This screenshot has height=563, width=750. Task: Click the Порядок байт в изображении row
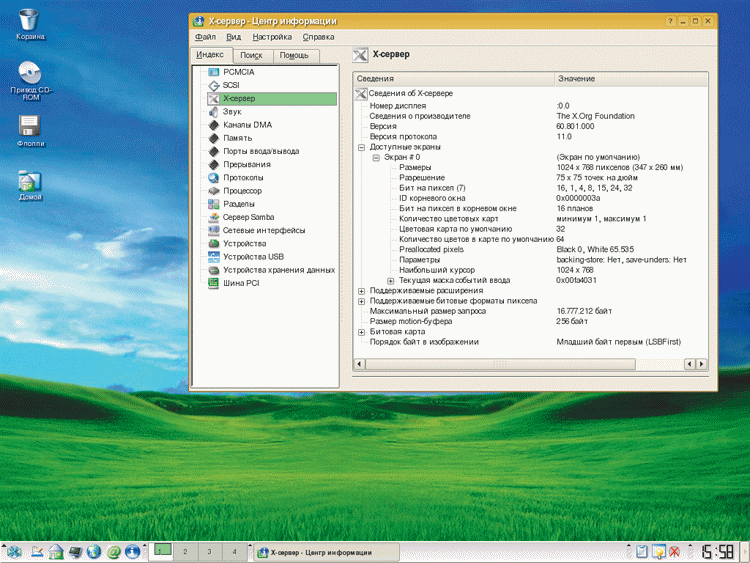[x=531, y=342]
